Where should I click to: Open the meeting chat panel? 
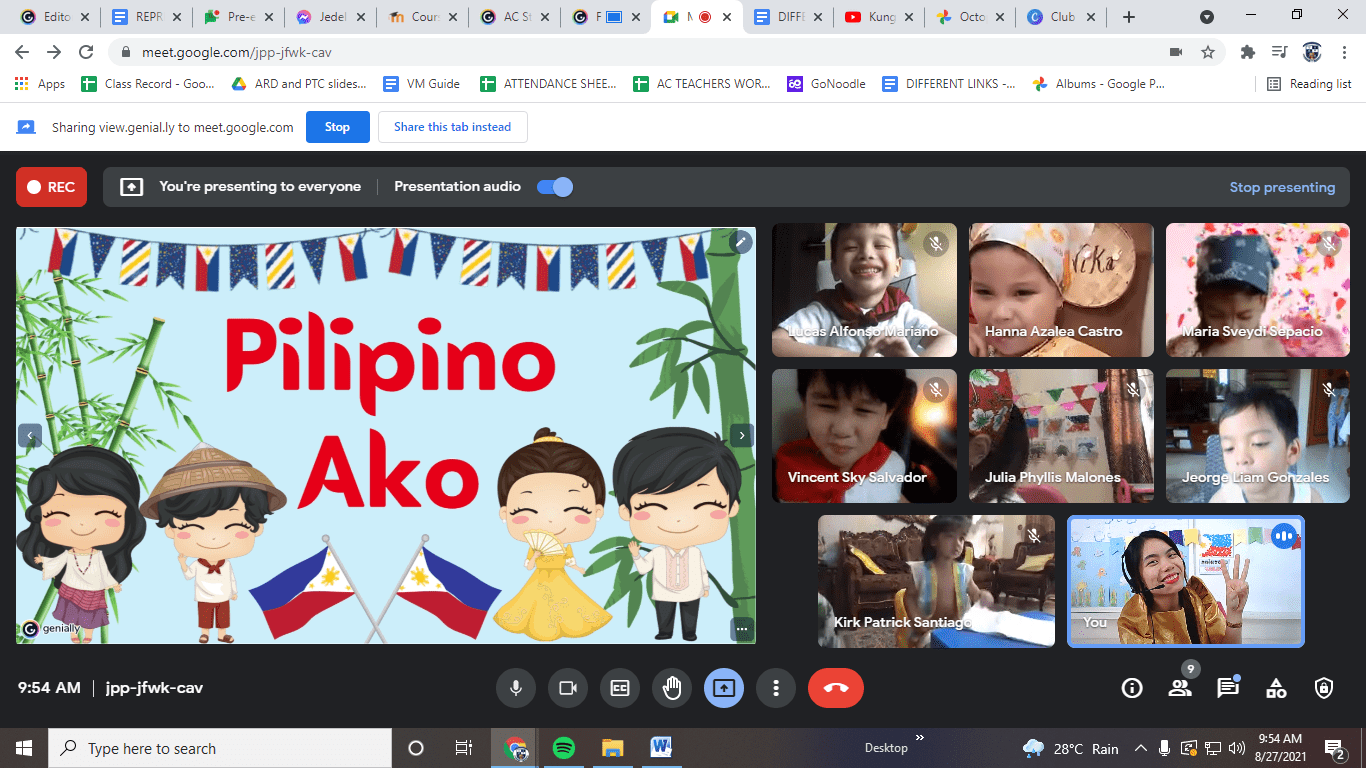(1227, 688)
